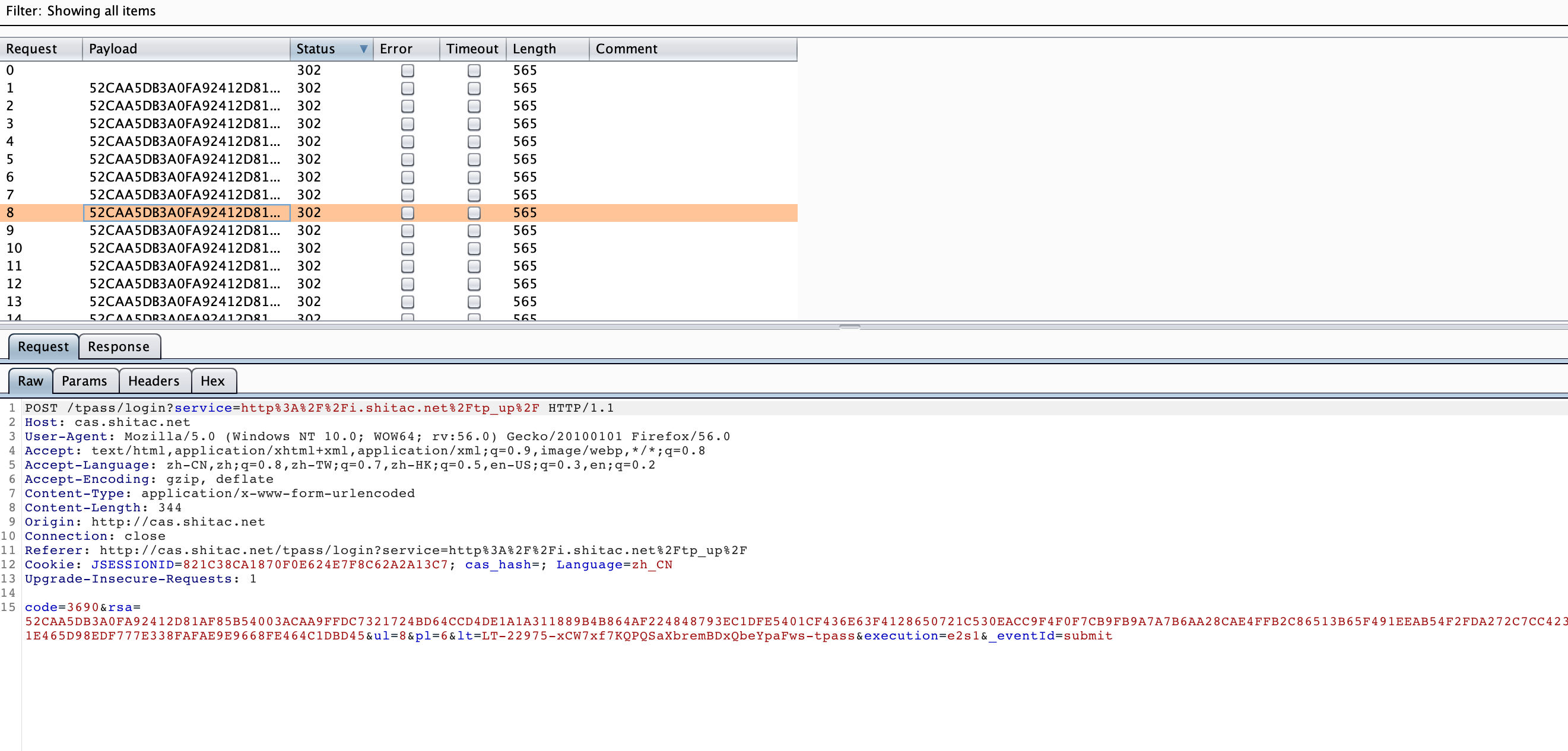The width and height of the screenshot is (1568, 751).
Task: Tick Error checkbox for request 5
Action: tap(407, 160)
